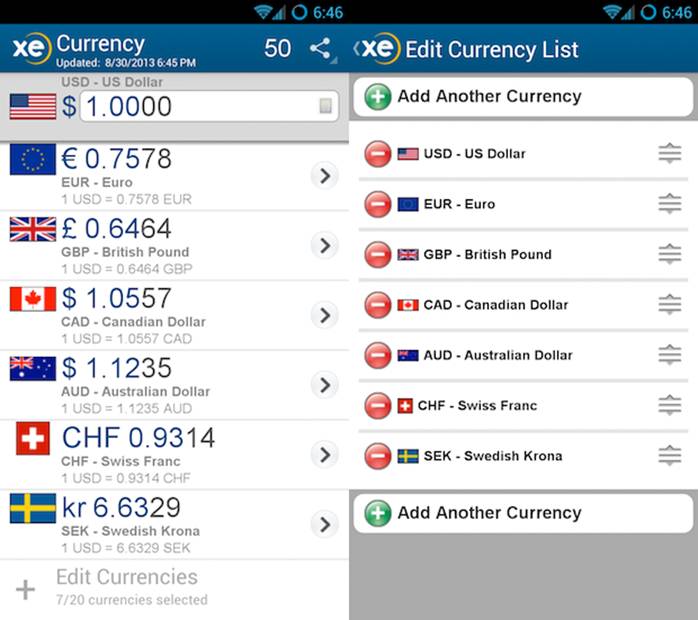Go back via XE logo in Edit Currency List
698x620 pixels.
tap(378, 48)
